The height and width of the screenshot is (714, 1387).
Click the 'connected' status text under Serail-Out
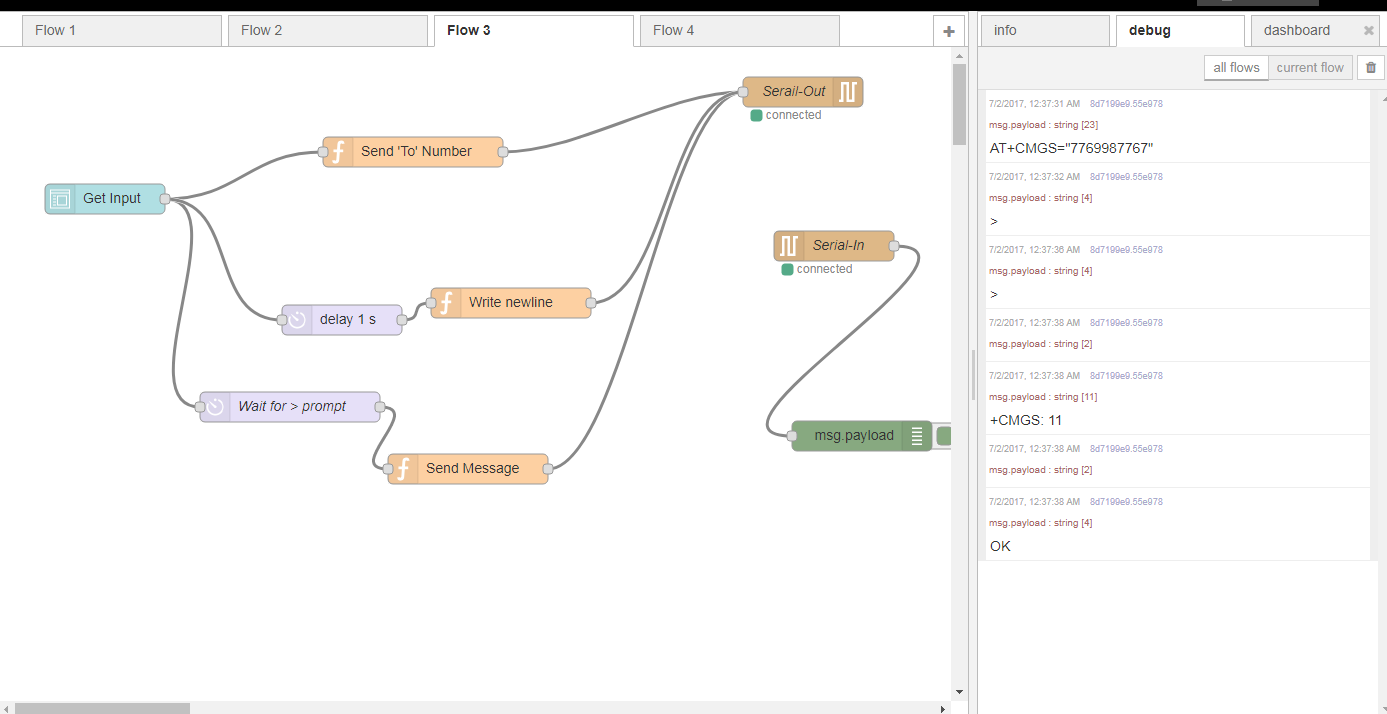(x=794, y=115)
